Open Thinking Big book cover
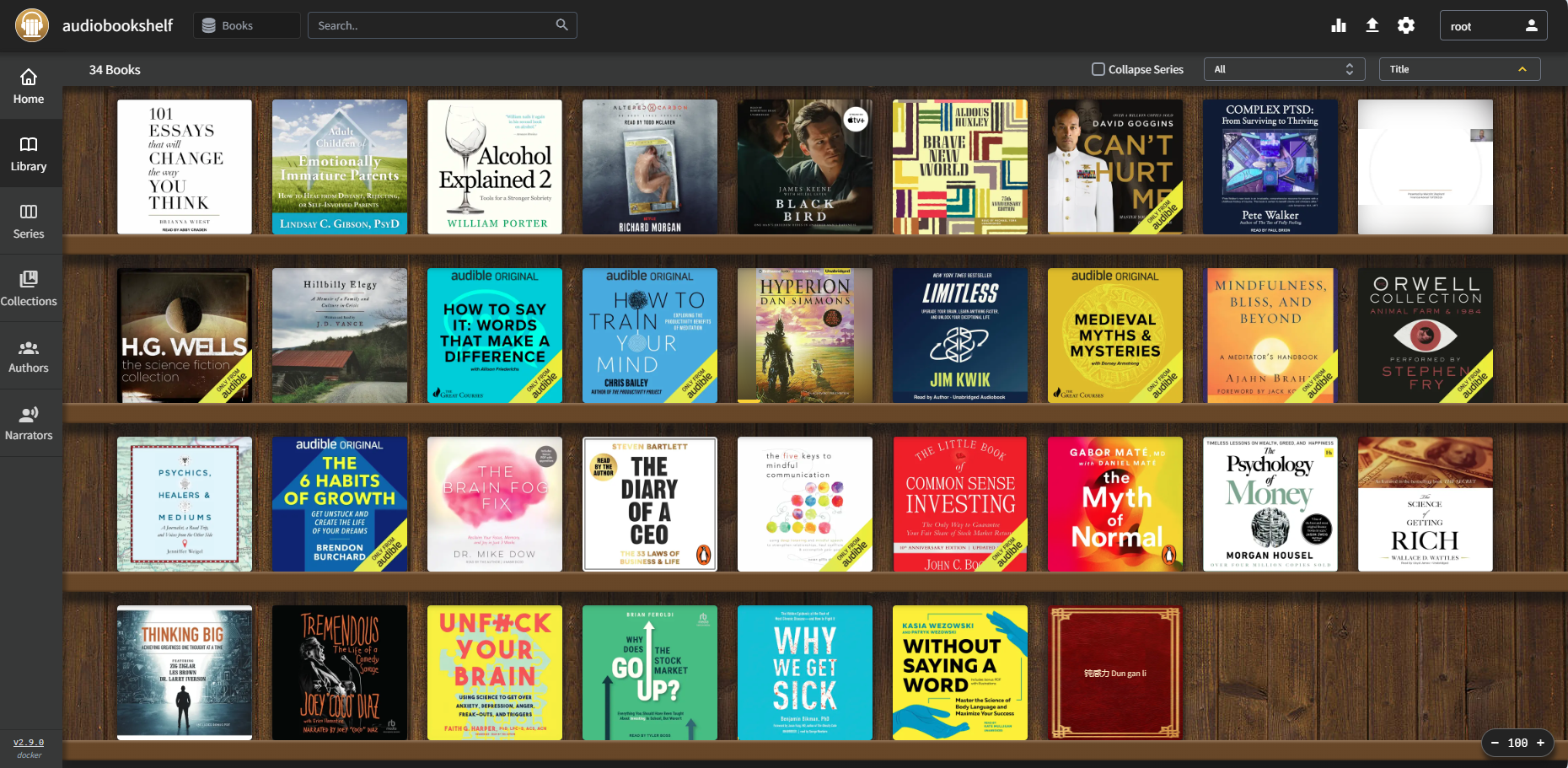The image size is (1568, 768). (x=185, y=673)
